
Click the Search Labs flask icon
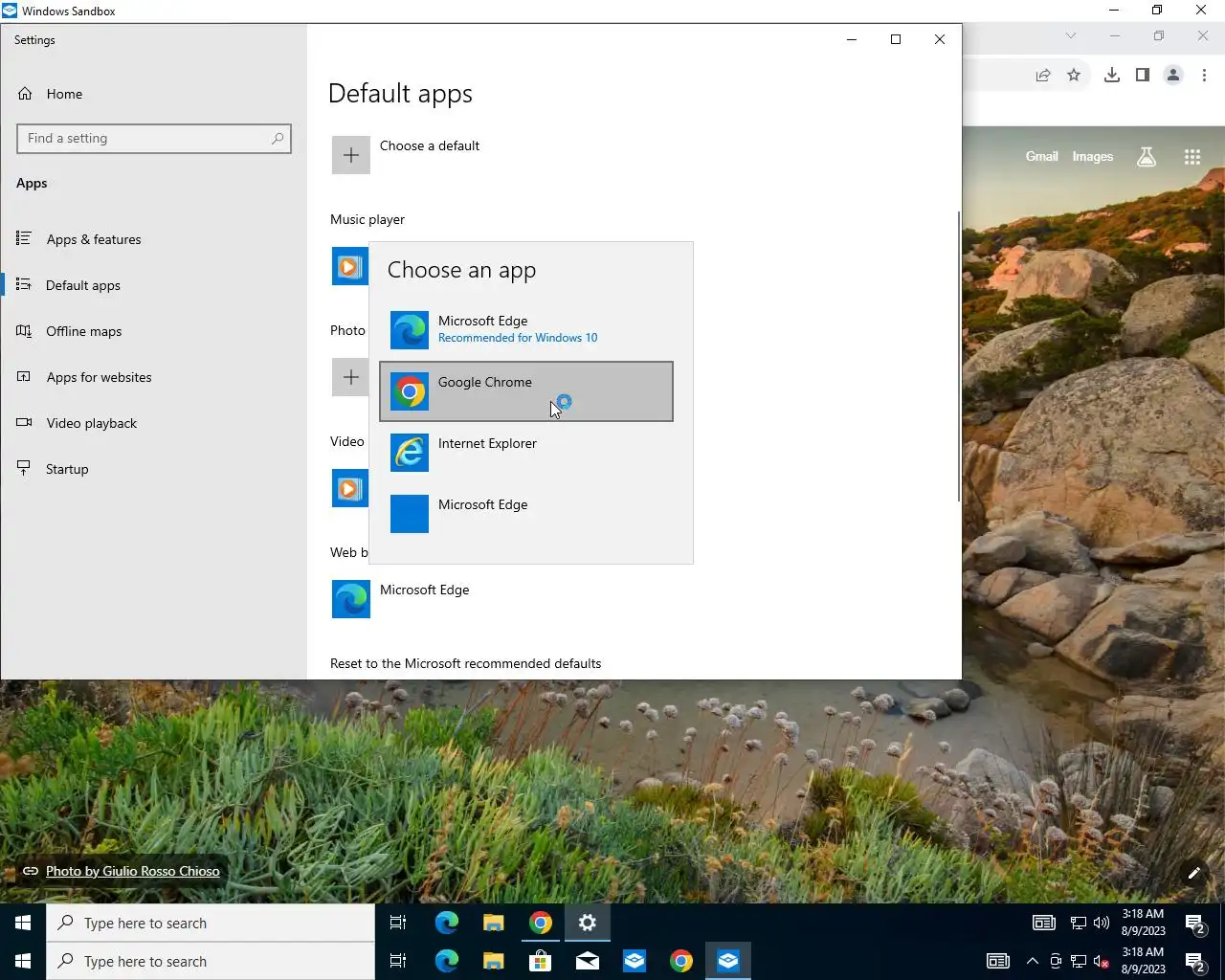pos(1146,157)
